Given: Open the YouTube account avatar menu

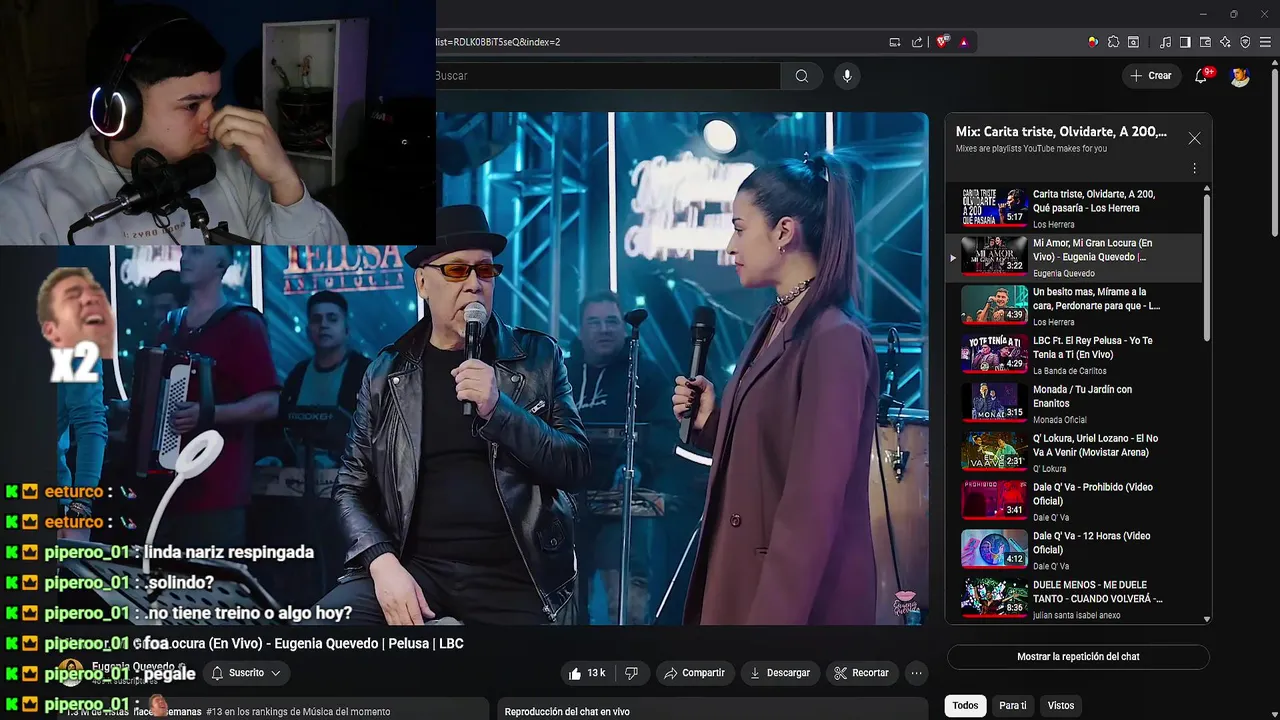Looking at the screenshot, I should [x=1240, y=76].
